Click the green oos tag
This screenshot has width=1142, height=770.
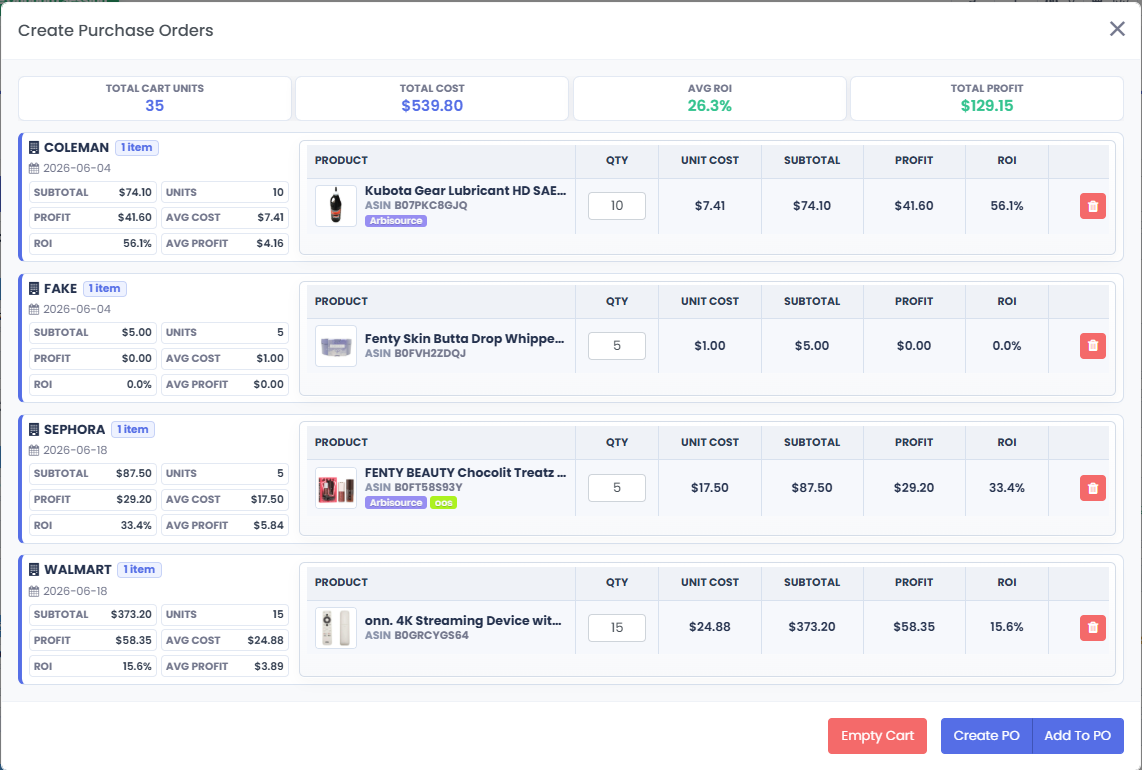(x=444, y=503)
